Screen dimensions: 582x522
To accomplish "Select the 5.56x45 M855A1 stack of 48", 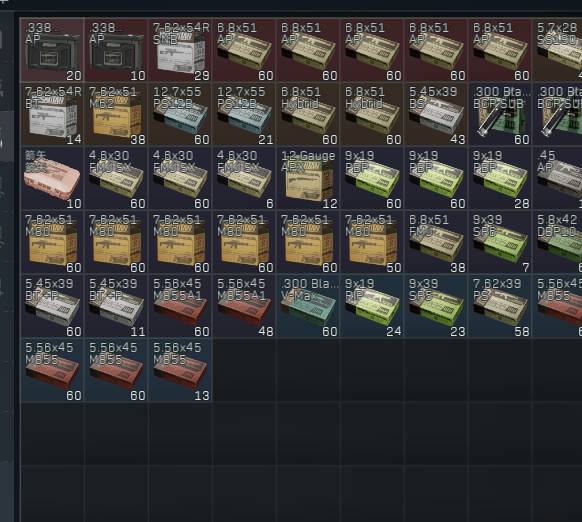I will pyautogui.click(x=244, y=306).
